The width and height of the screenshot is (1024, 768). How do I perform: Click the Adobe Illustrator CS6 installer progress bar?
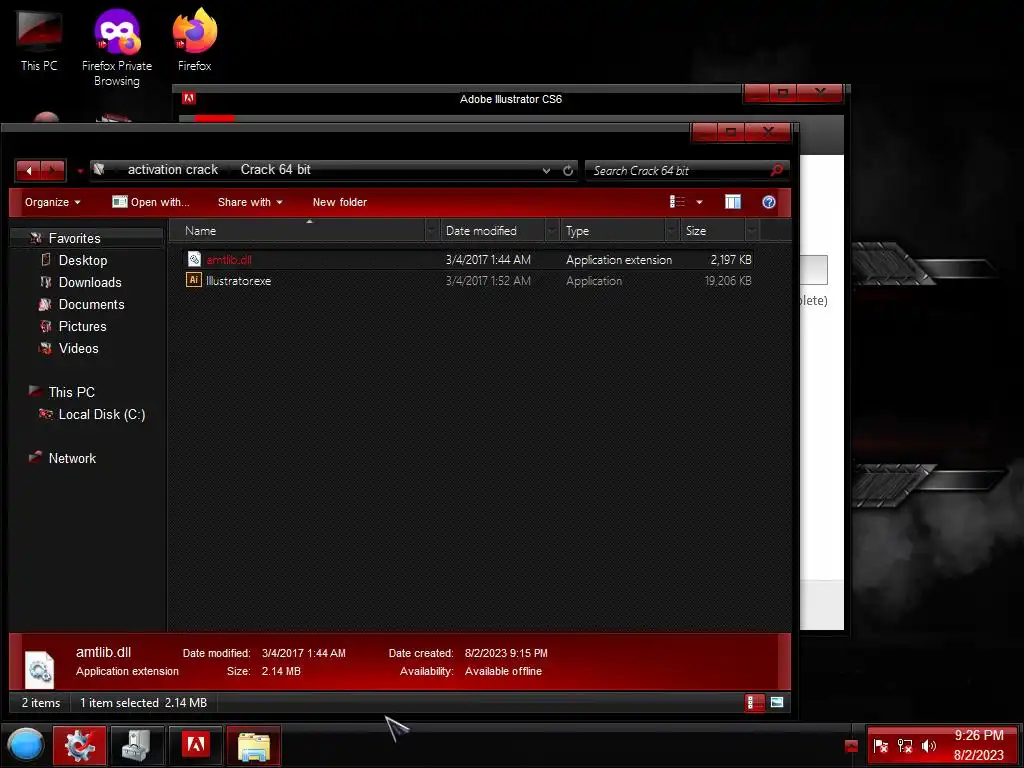[509, 118]
